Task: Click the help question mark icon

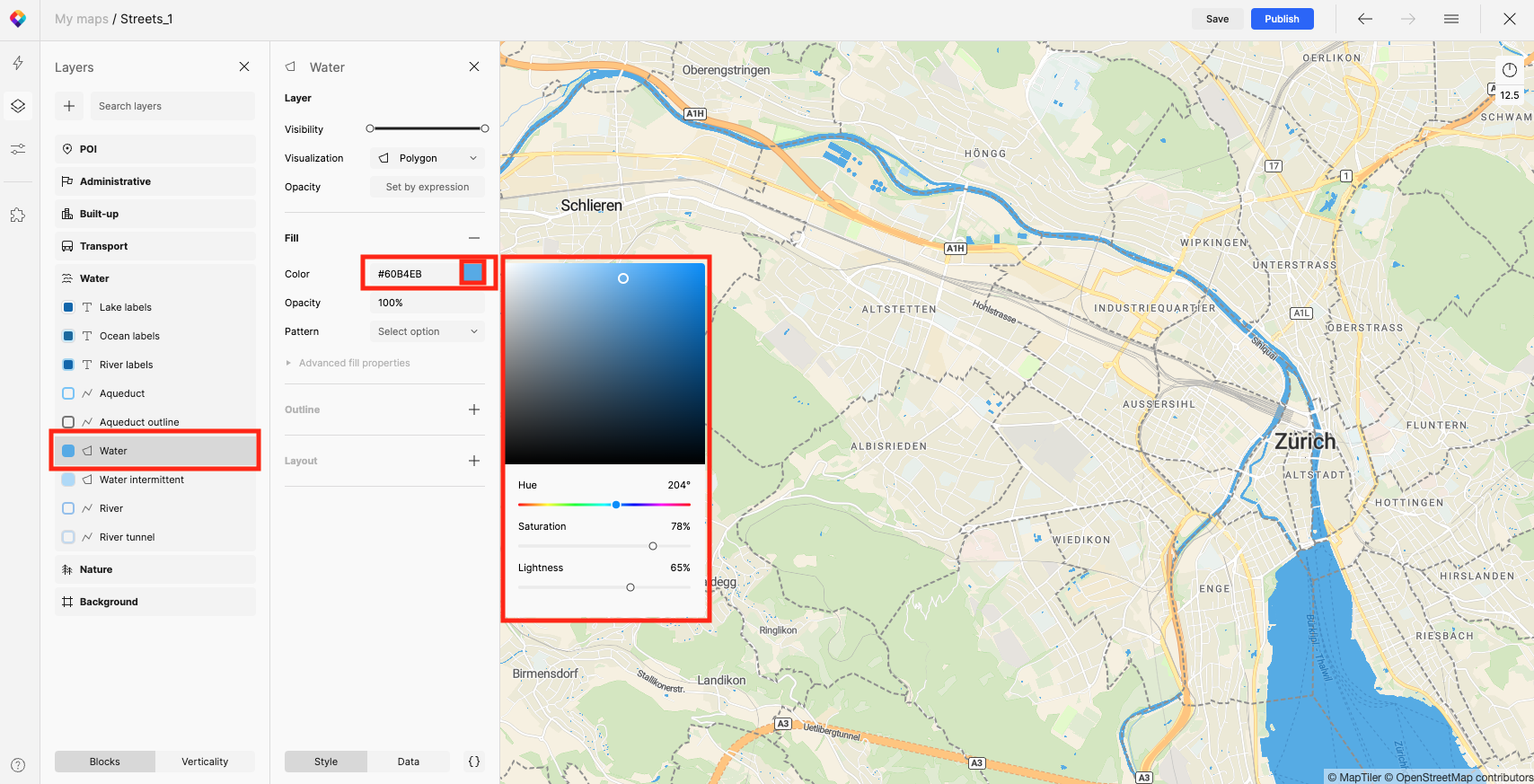Action: (x=18, y=765)
